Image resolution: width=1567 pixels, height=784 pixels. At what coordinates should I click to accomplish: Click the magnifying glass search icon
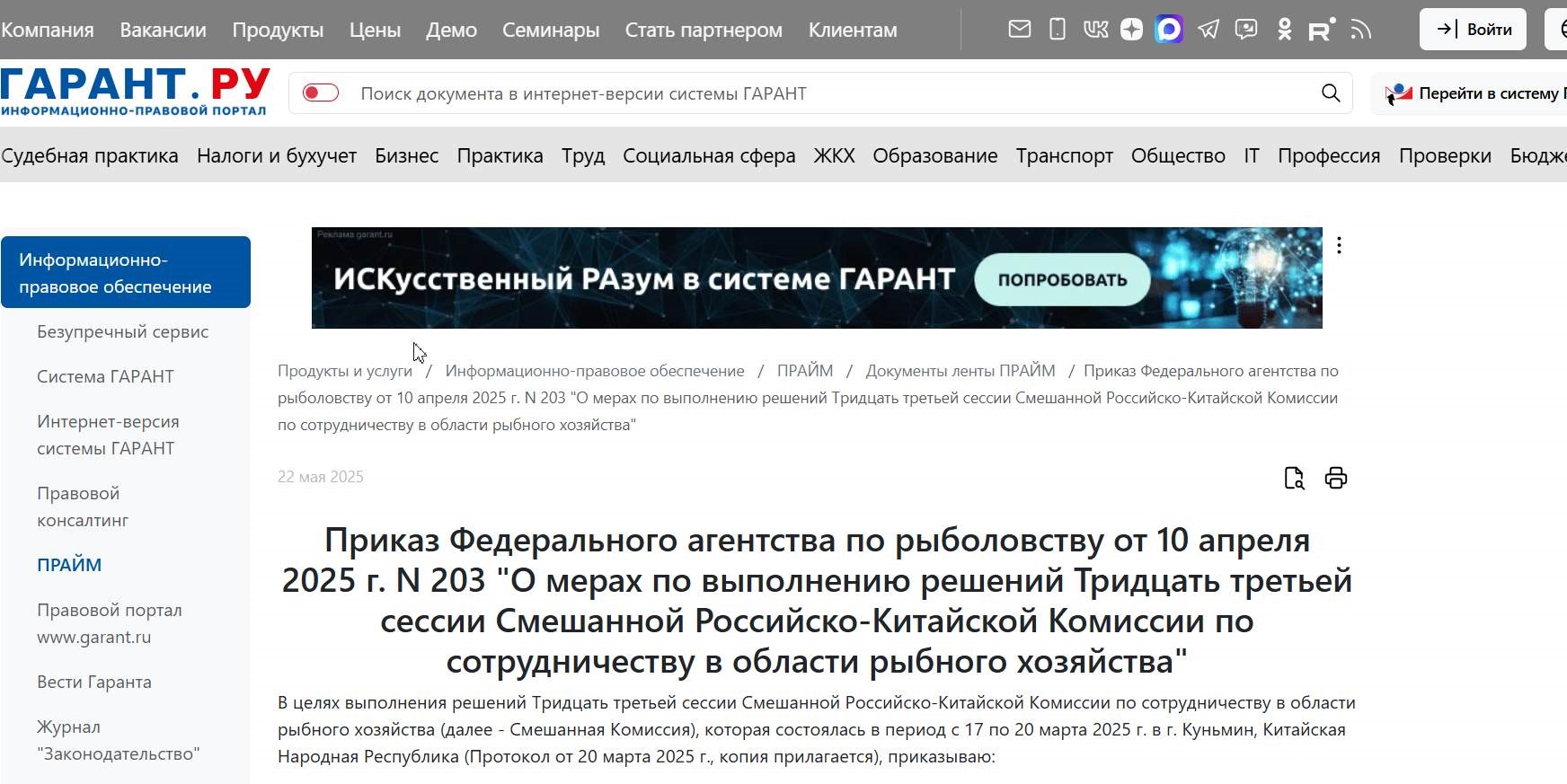1331,93
